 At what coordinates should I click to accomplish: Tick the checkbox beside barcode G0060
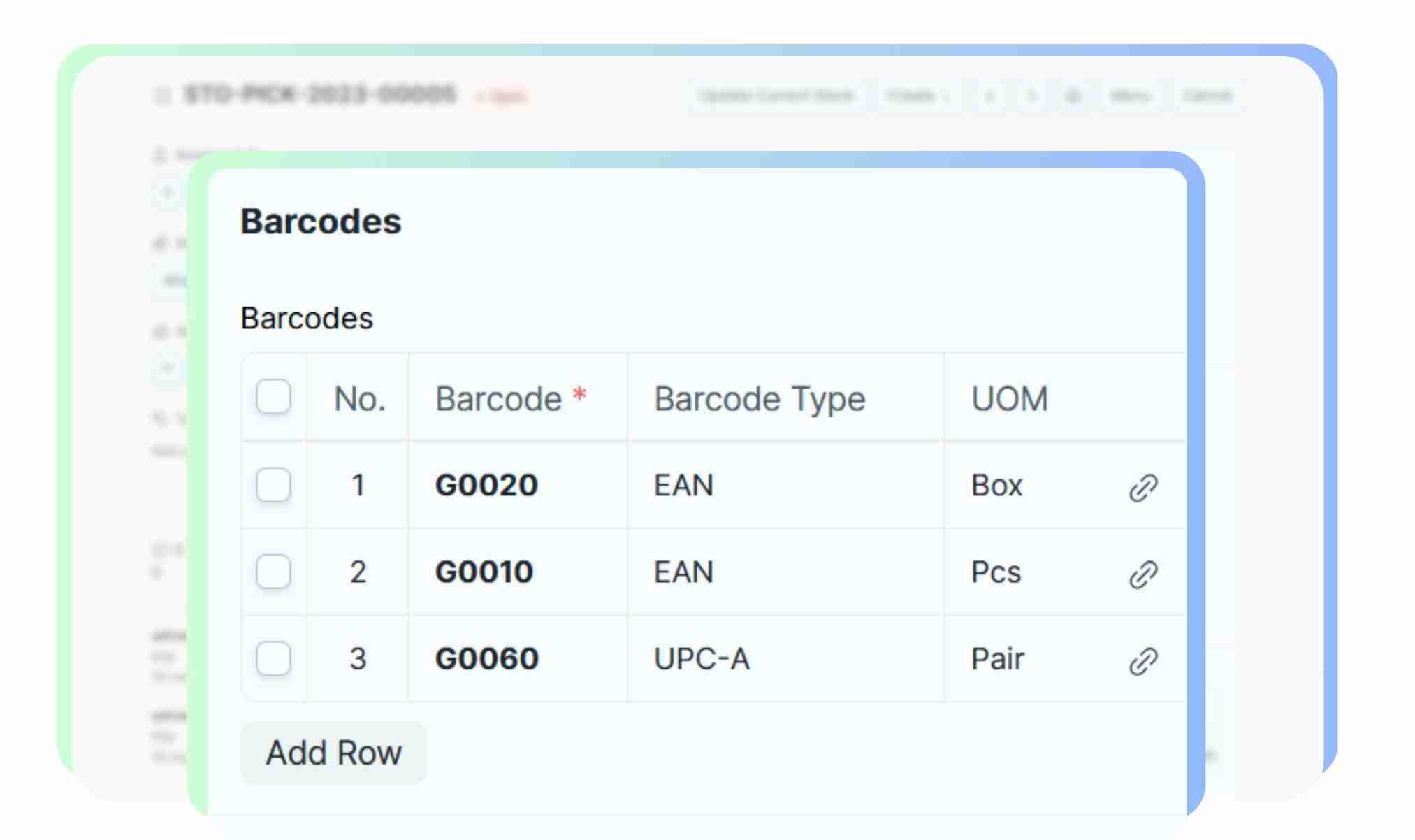273,658
